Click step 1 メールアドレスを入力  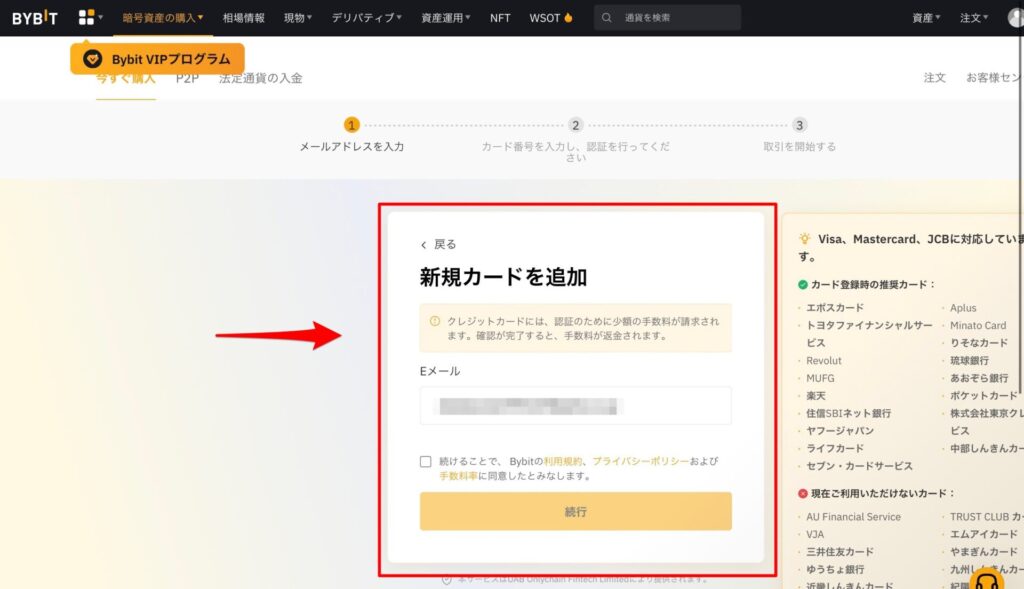351,135
